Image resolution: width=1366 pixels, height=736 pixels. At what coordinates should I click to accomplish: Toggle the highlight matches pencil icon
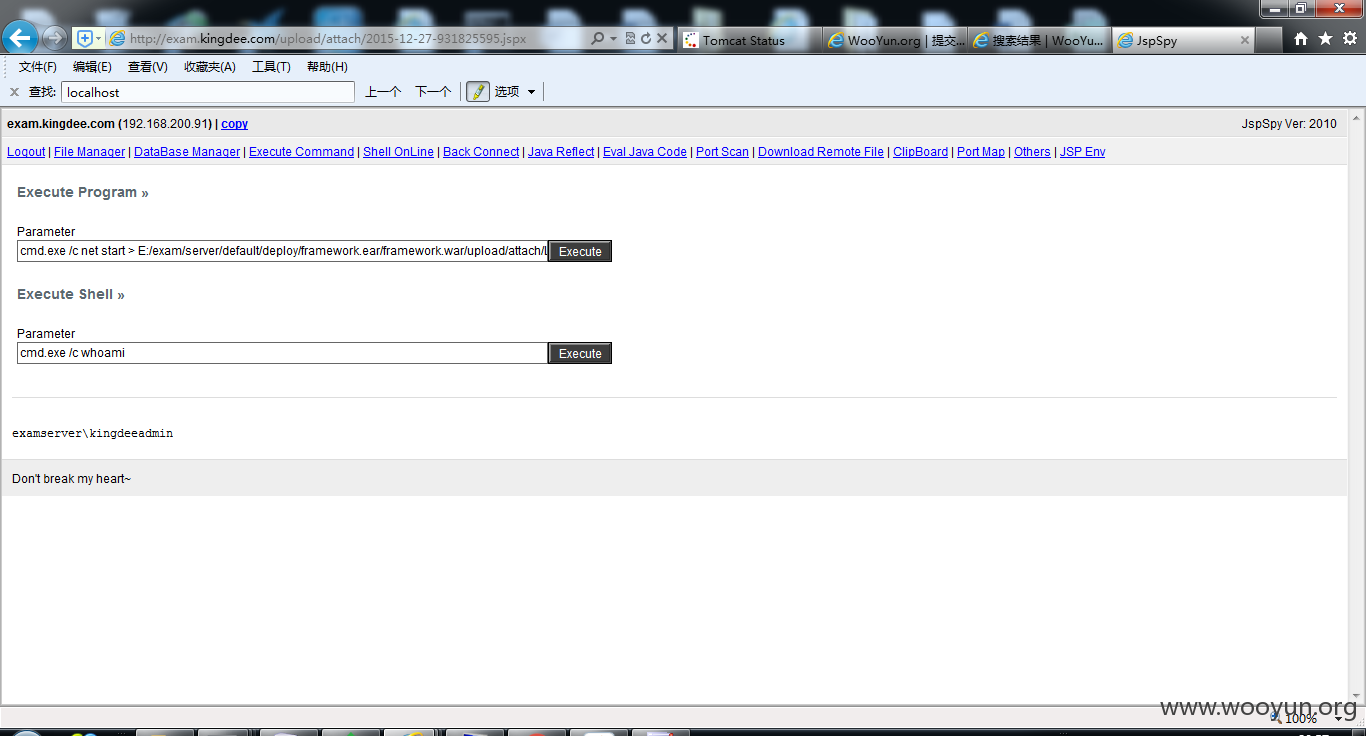coord(477,92)
